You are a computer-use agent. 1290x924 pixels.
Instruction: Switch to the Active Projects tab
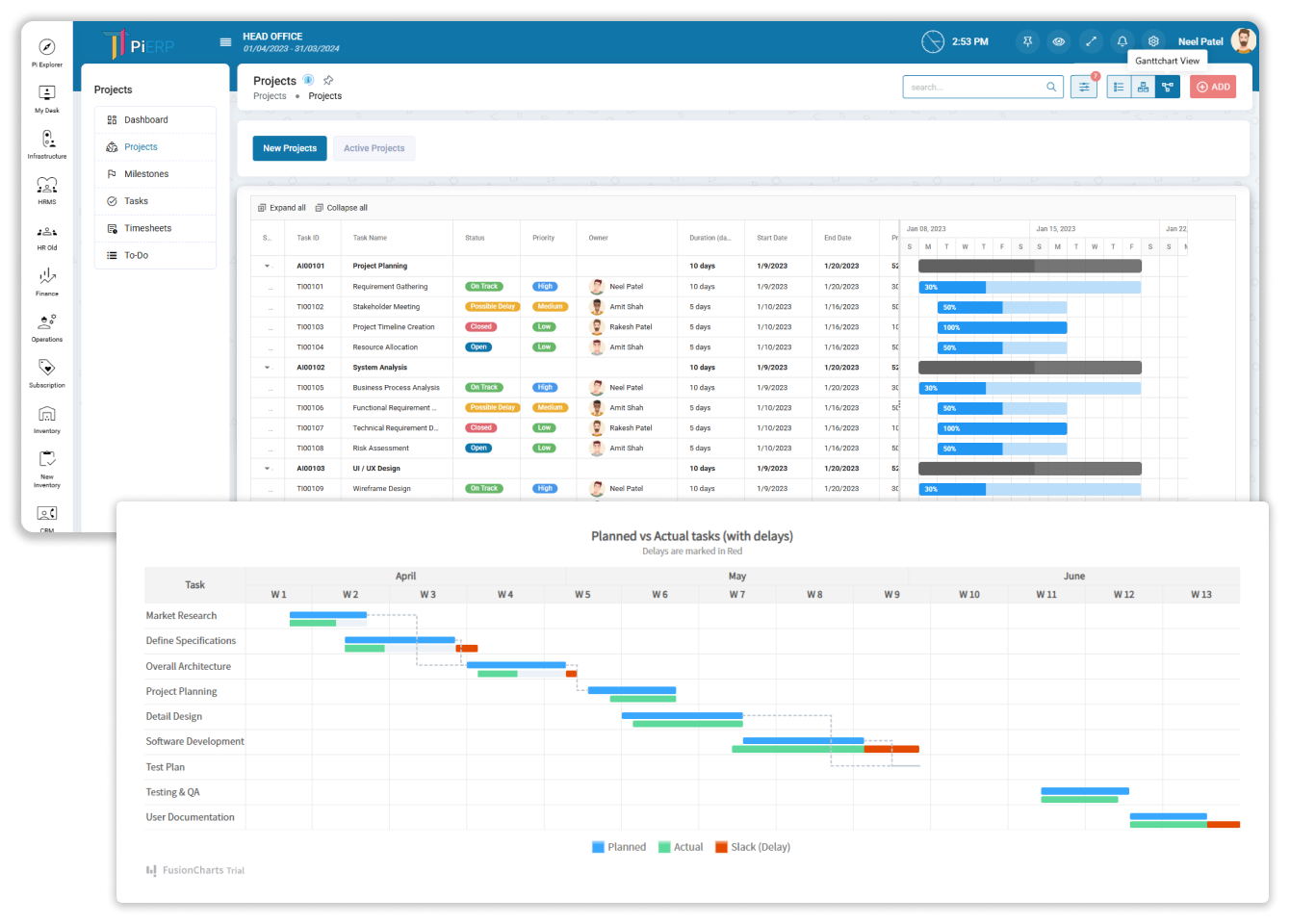coord(374,148)
